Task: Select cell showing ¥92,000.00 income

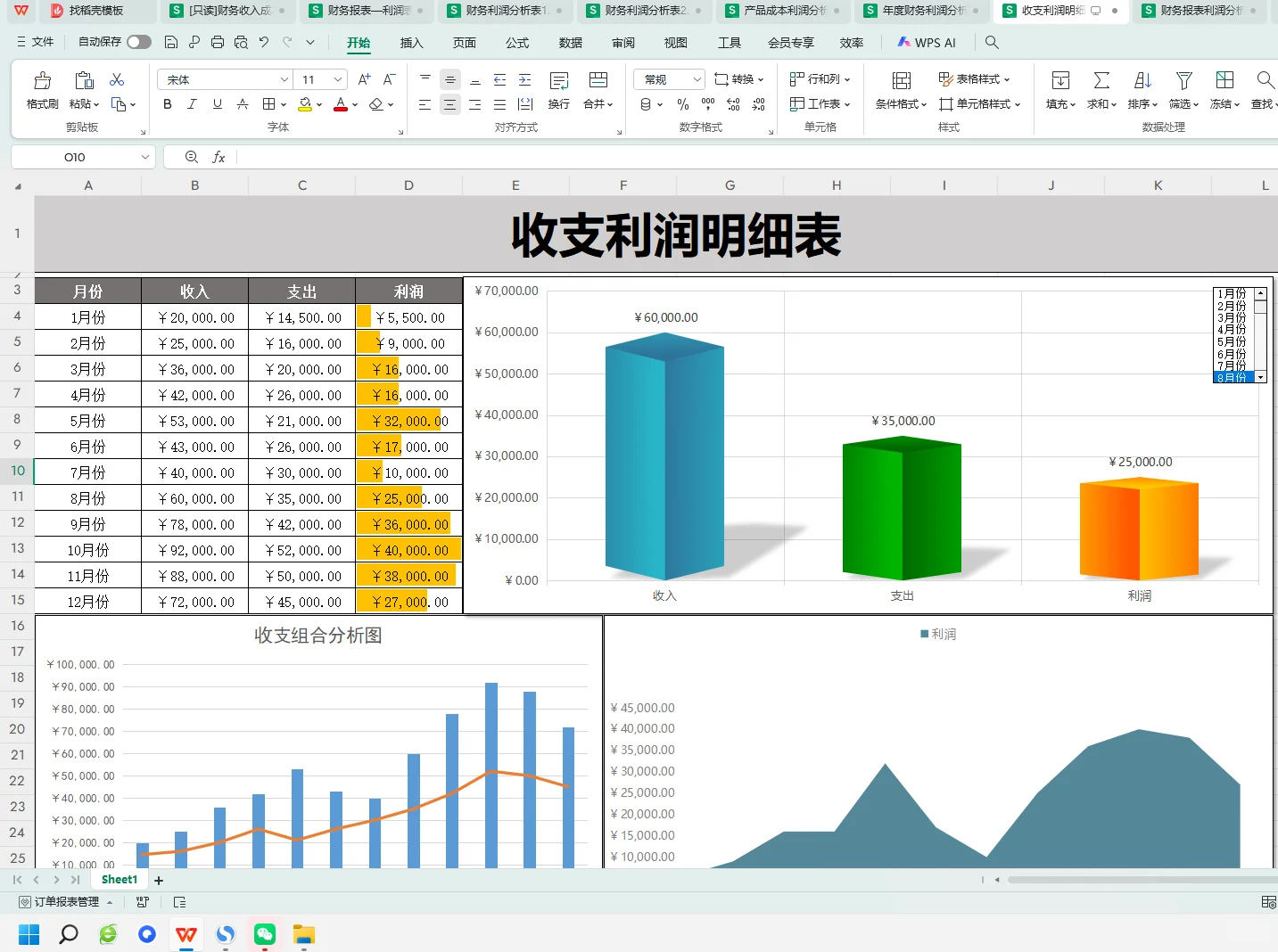Action: click(x=194, y=550)
